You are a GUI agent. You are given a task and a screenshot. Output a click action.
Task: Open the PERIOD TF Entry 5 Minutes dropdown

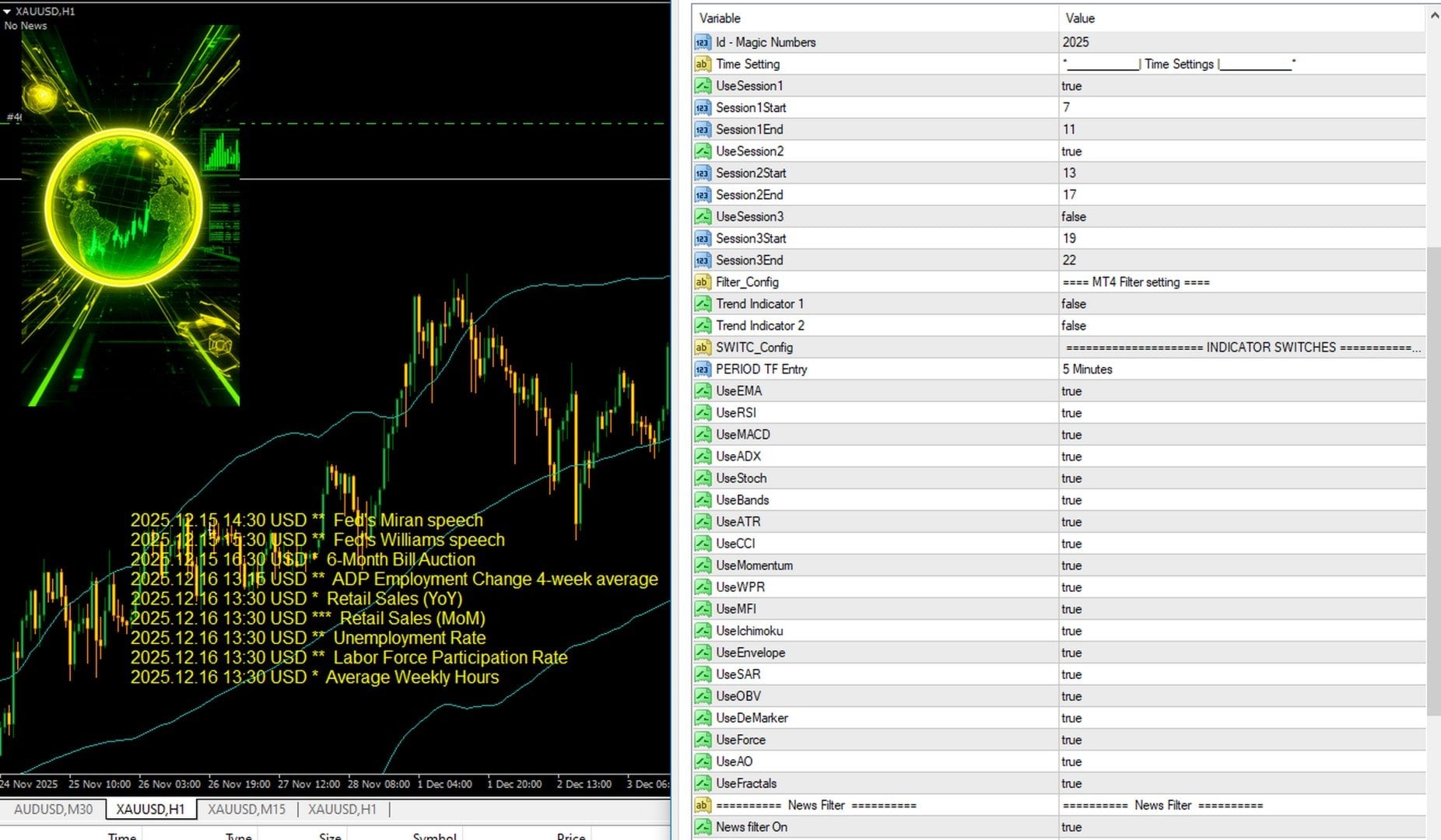click(x=1087, y=369)
